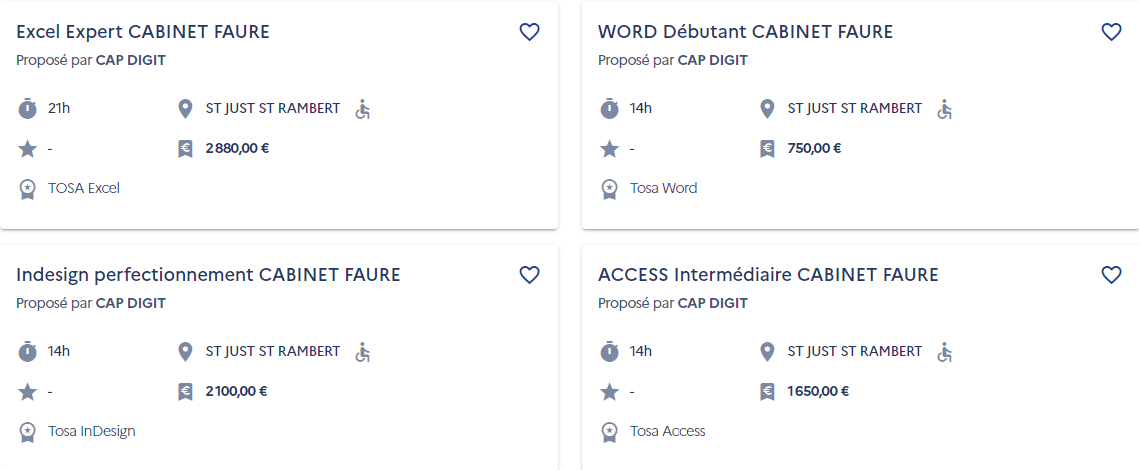This screenshot has width=1139, height=470.
Task: Click the badge icon beside Tosa InDesign
Action: pos(27,431)
